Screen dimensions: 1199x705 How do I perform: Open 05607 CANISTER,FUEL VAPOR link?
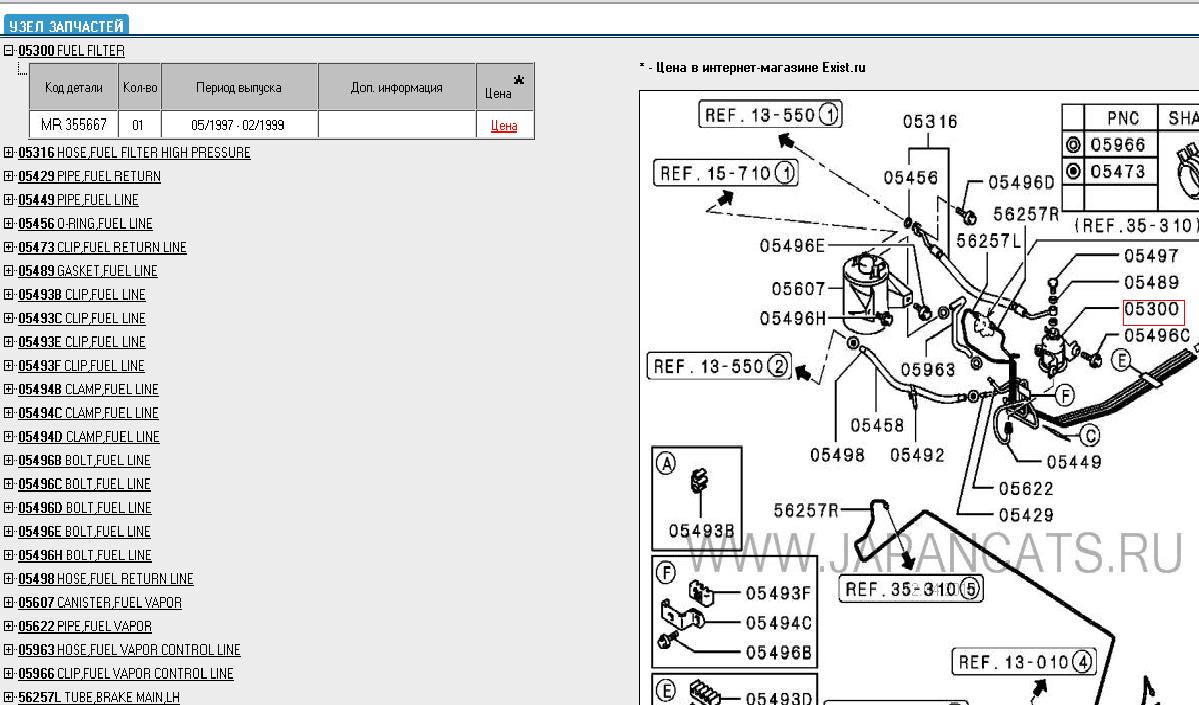click(x=100, y=603)
